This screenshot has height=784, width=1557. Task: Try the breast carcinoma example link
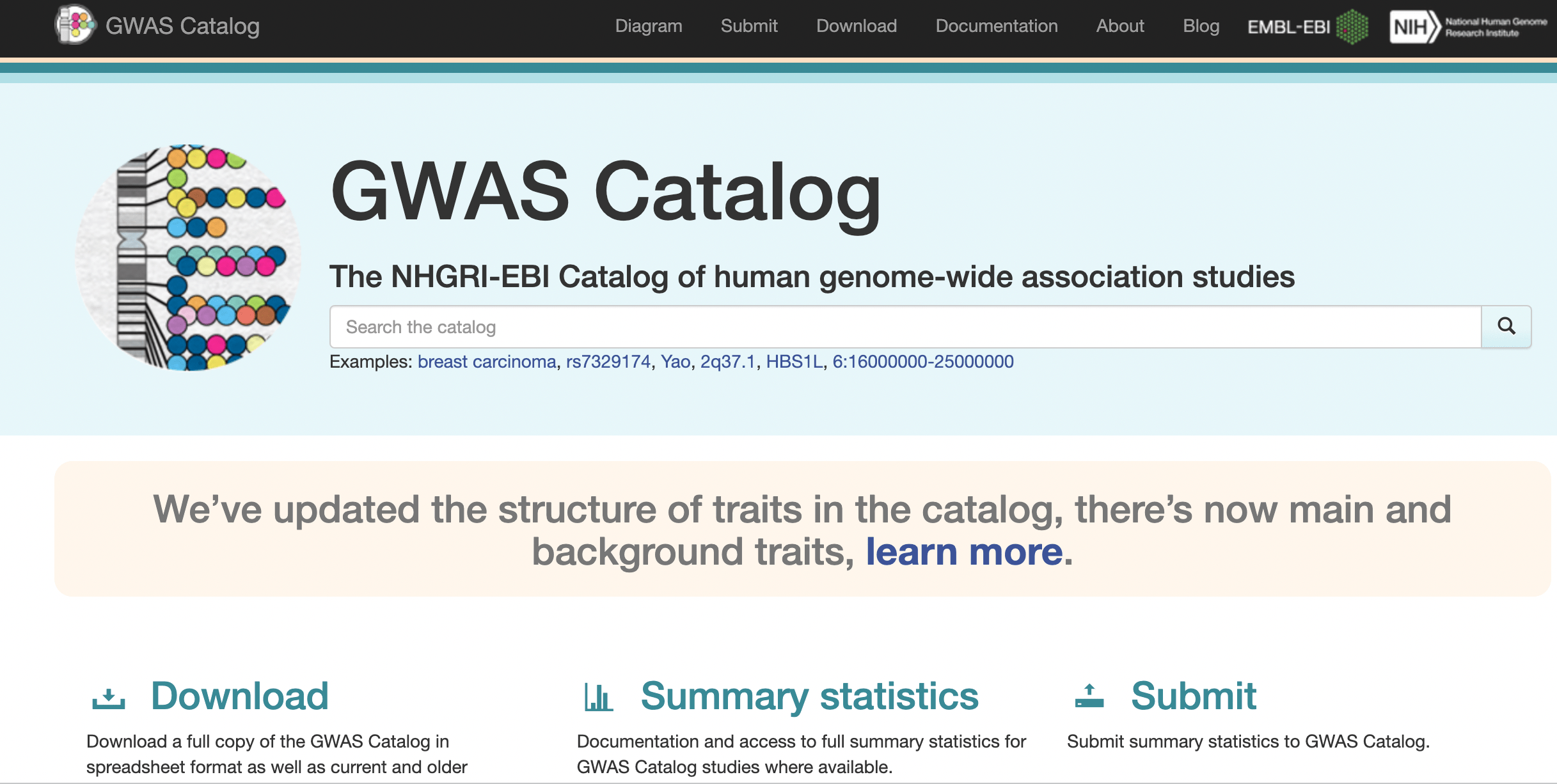point(486,362)
